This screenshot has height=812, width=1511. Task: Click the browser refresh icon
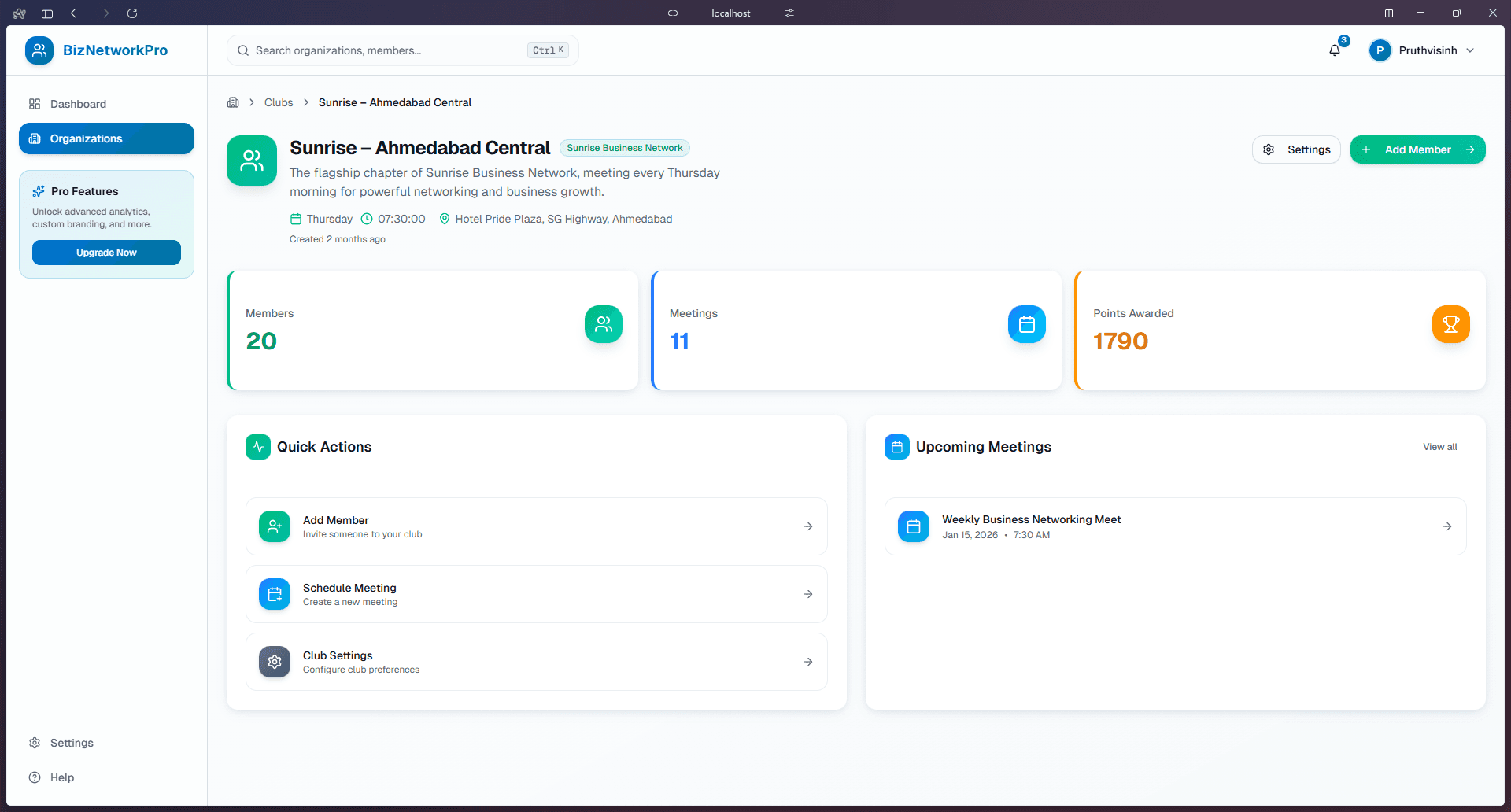click(x=132, y=13)
